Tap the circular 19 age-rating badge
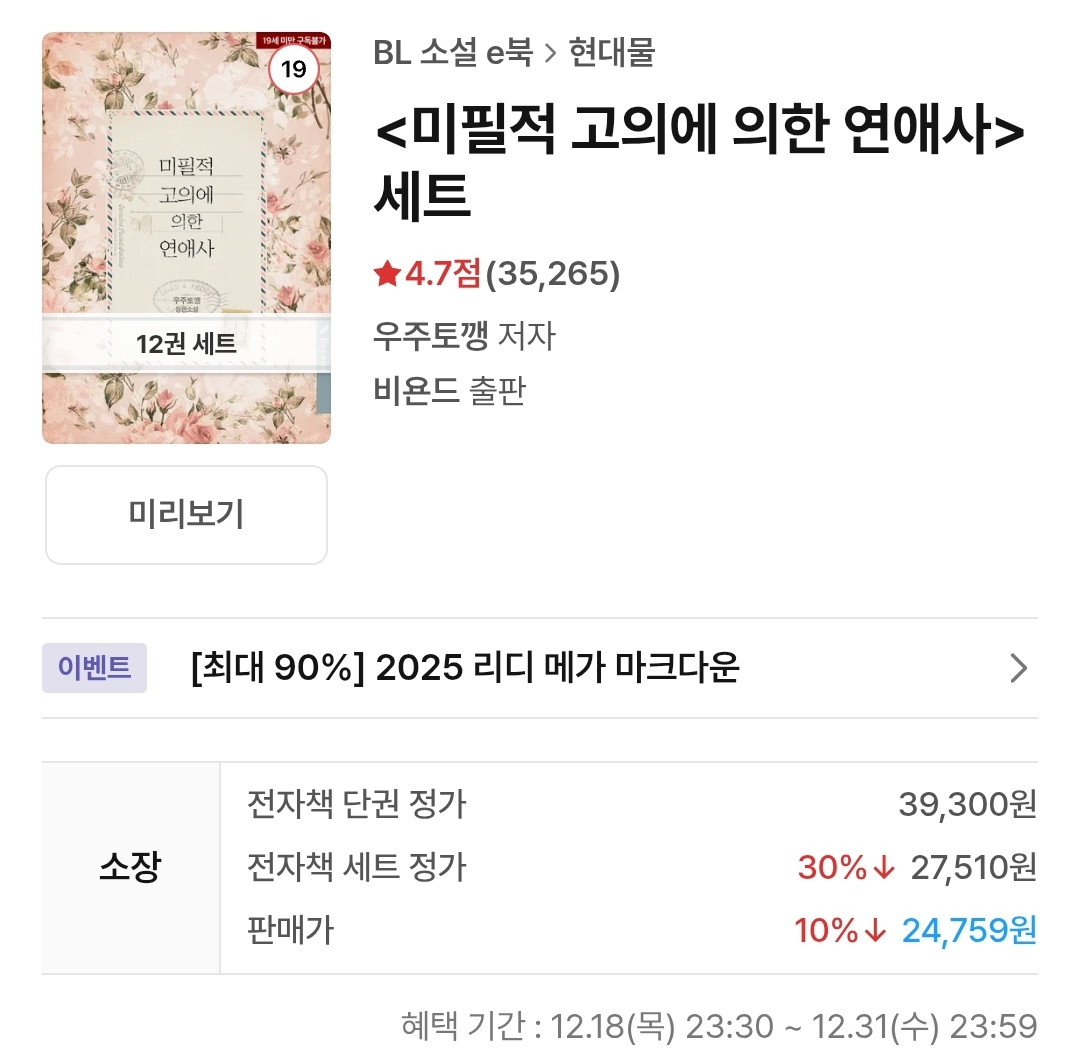This screenshot has height=1059, width=1080. tap(294, 70)
